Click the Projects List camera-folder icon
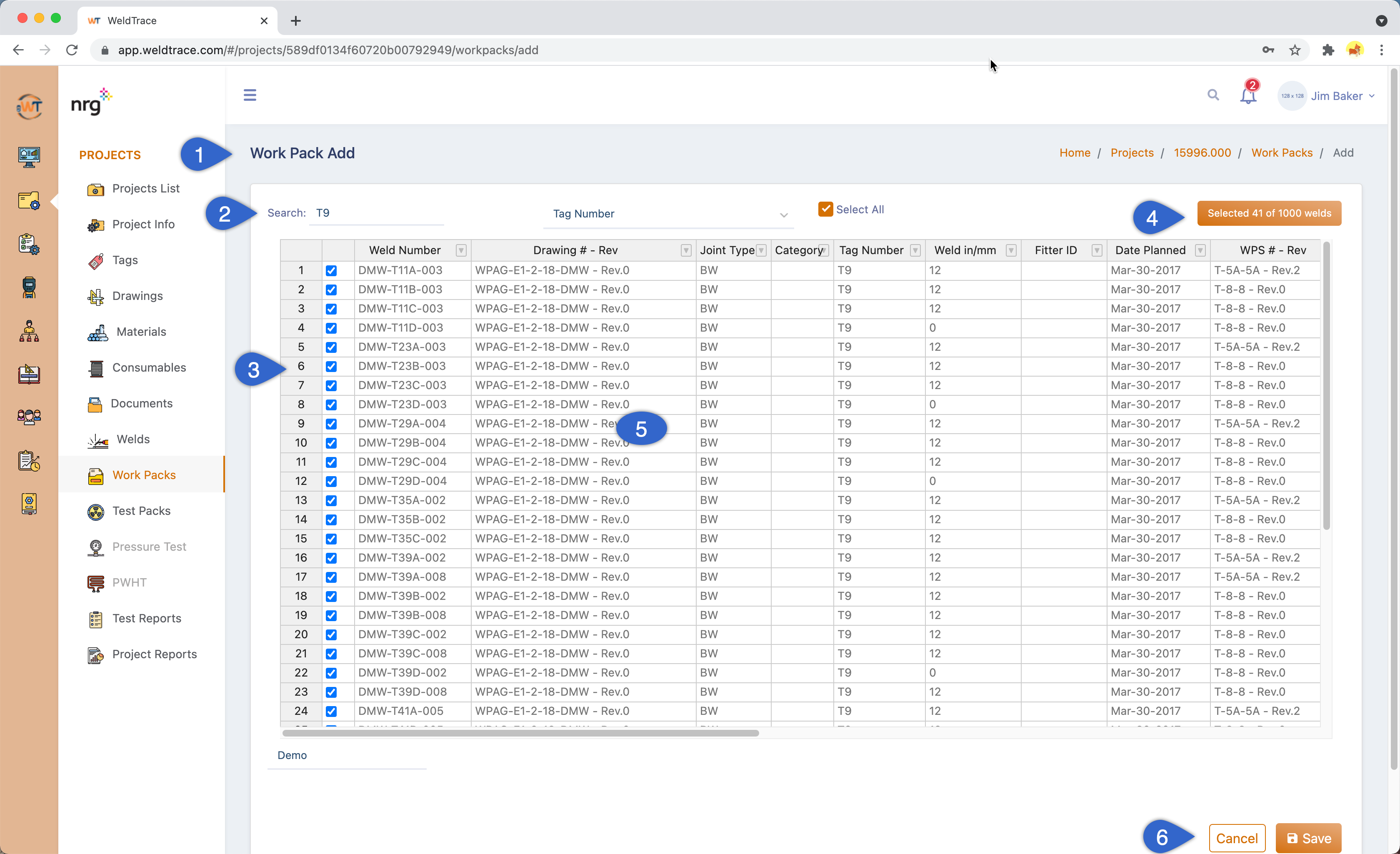The image size is (1400, 854). click(95, 189)
